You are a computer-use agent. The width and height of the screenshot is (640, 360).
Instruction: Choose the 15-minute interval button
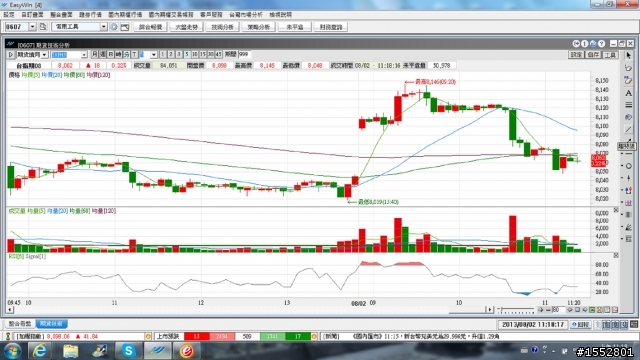point(202,54)
